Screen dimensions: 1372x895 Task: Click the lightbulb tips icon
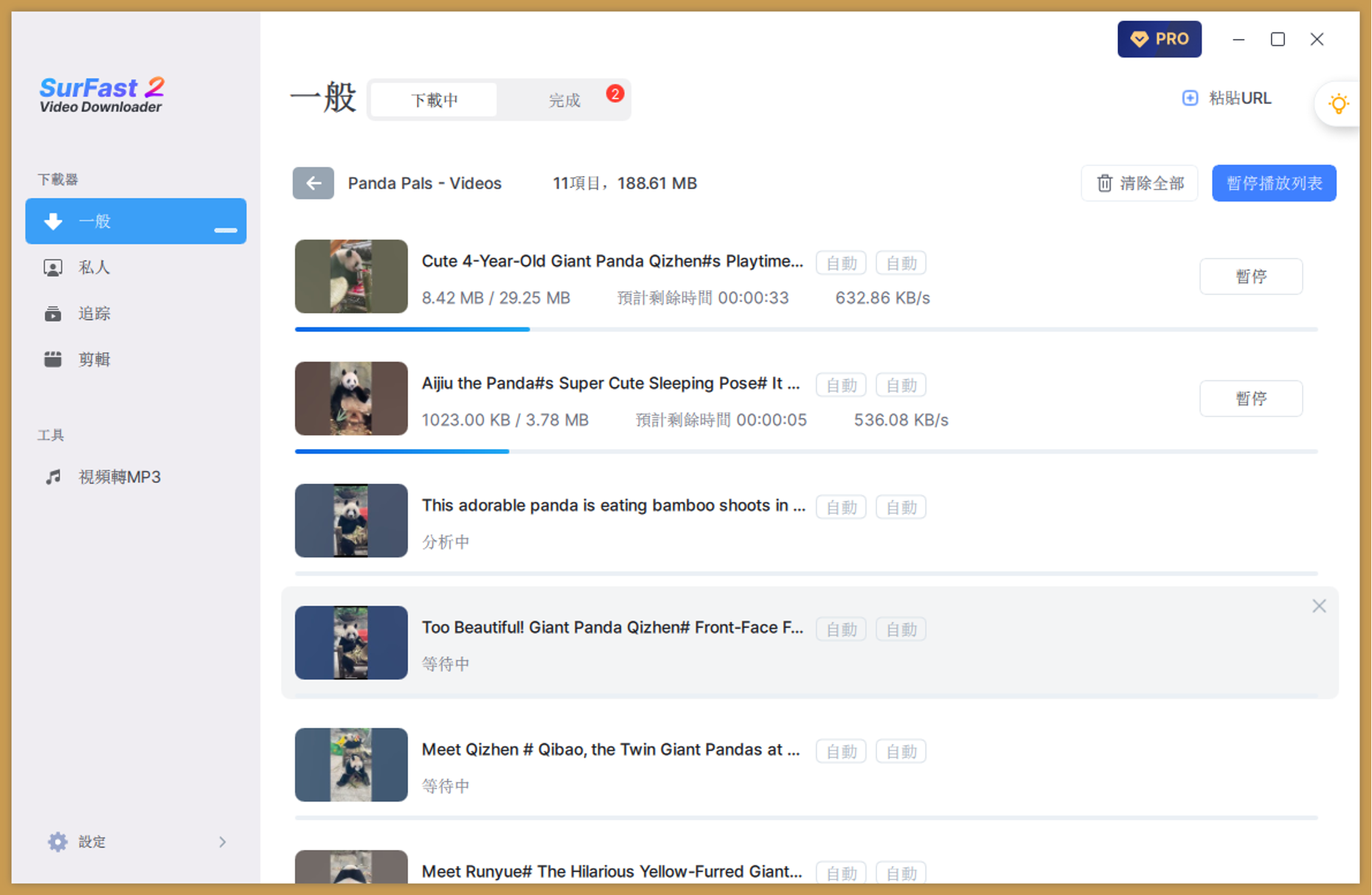point(1338,103)
